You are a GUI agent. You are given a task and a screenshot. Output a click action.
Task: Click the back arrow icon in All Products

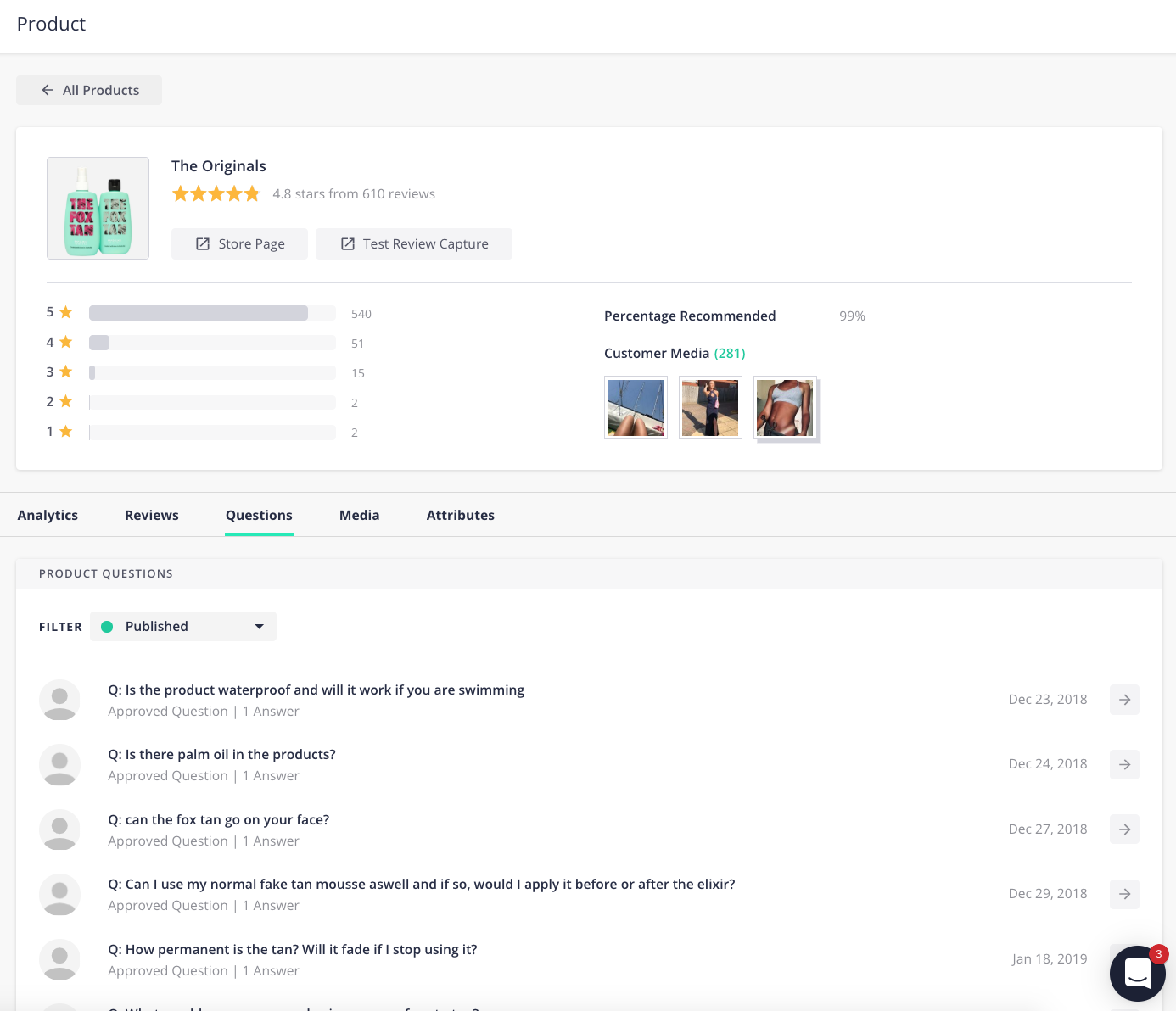click(x=48, y=90)
